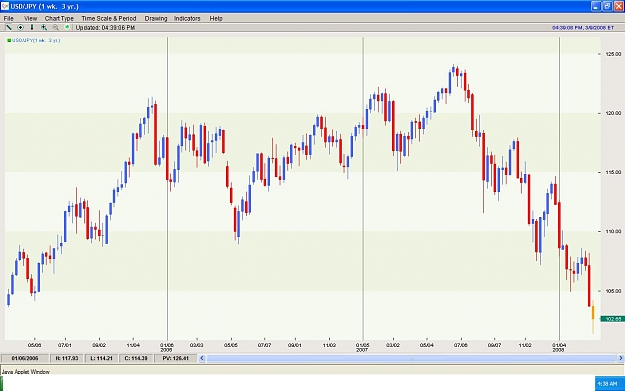Viewport: 625px width, 391px height.
Task: Choose the greyed zoom out magnifier
Action: (x=55, y=28)
